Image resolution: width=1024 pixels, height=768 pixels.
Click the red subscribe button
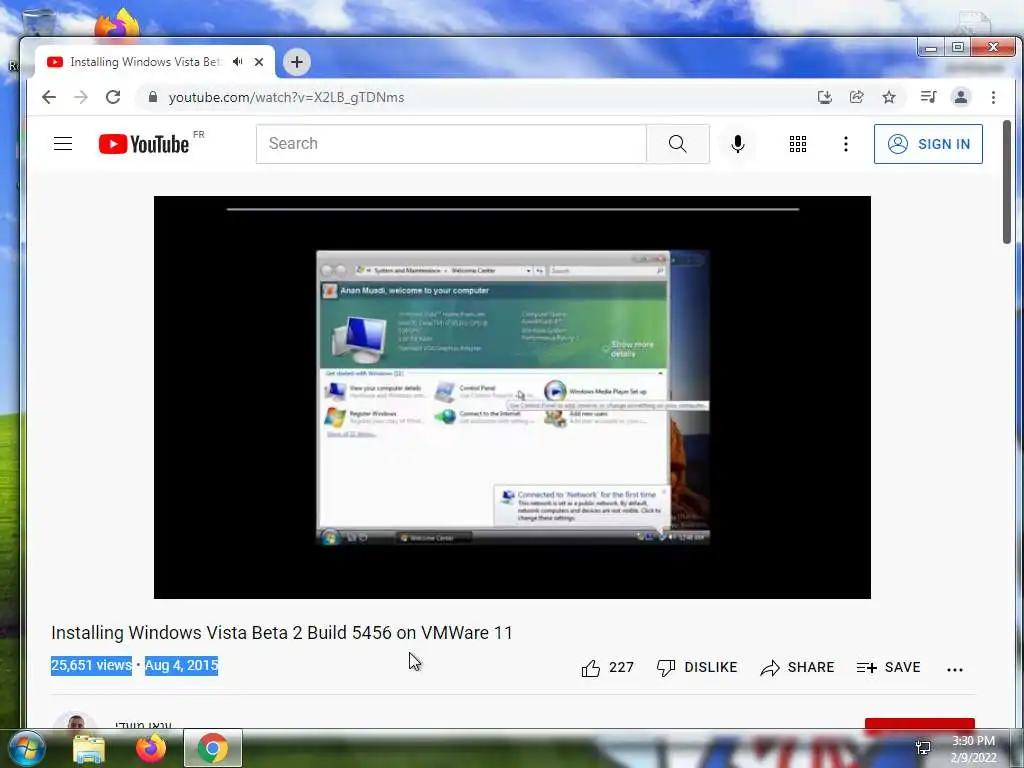pyautogui.click(x=920, y=724)
